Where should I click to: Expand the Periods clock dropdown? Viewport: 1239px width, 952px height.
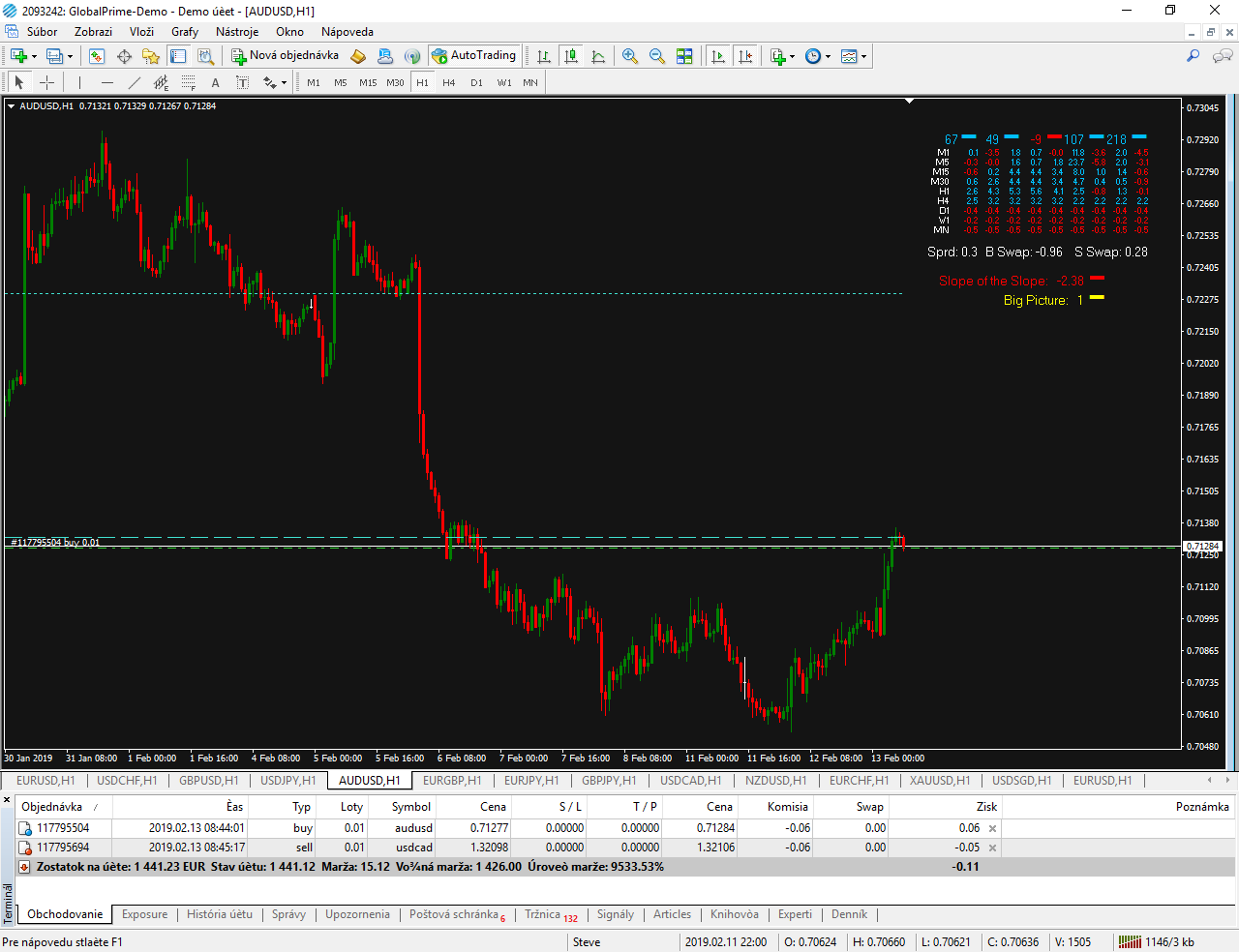828,56
